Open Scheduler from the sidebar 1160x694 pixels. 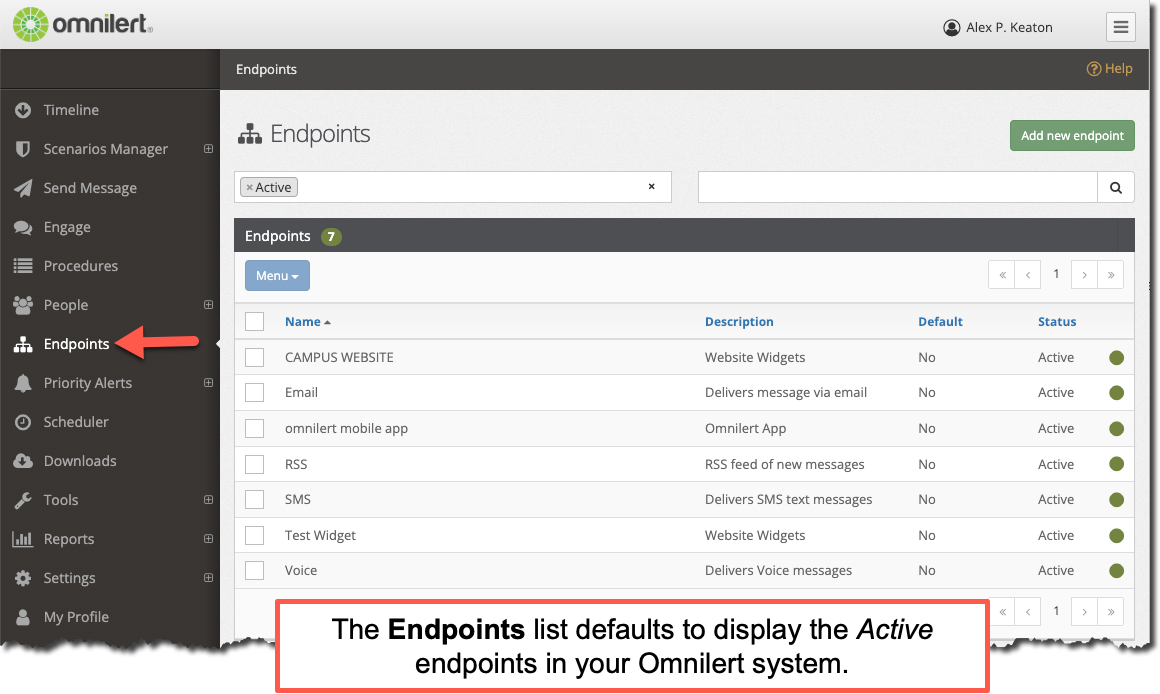(x=76, y=422)
